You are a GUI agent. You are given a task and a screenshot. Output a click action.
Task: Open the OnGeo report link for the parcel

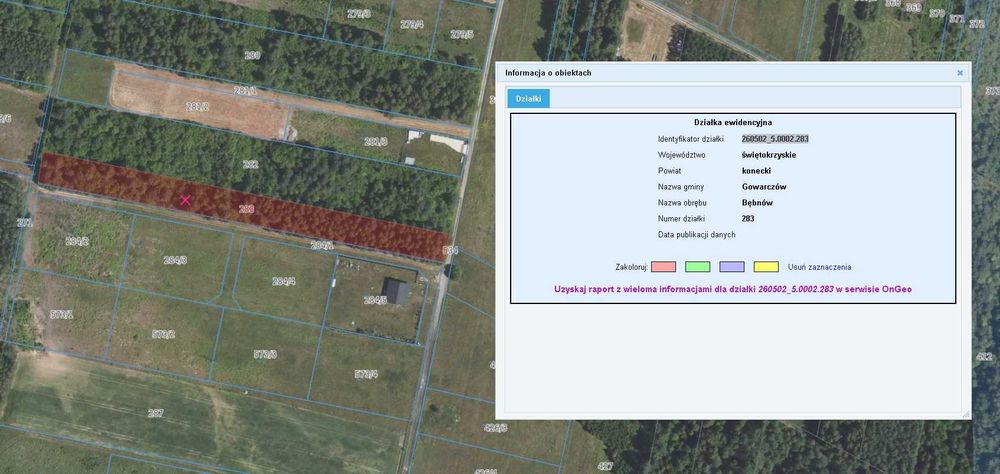click(733, 289)
